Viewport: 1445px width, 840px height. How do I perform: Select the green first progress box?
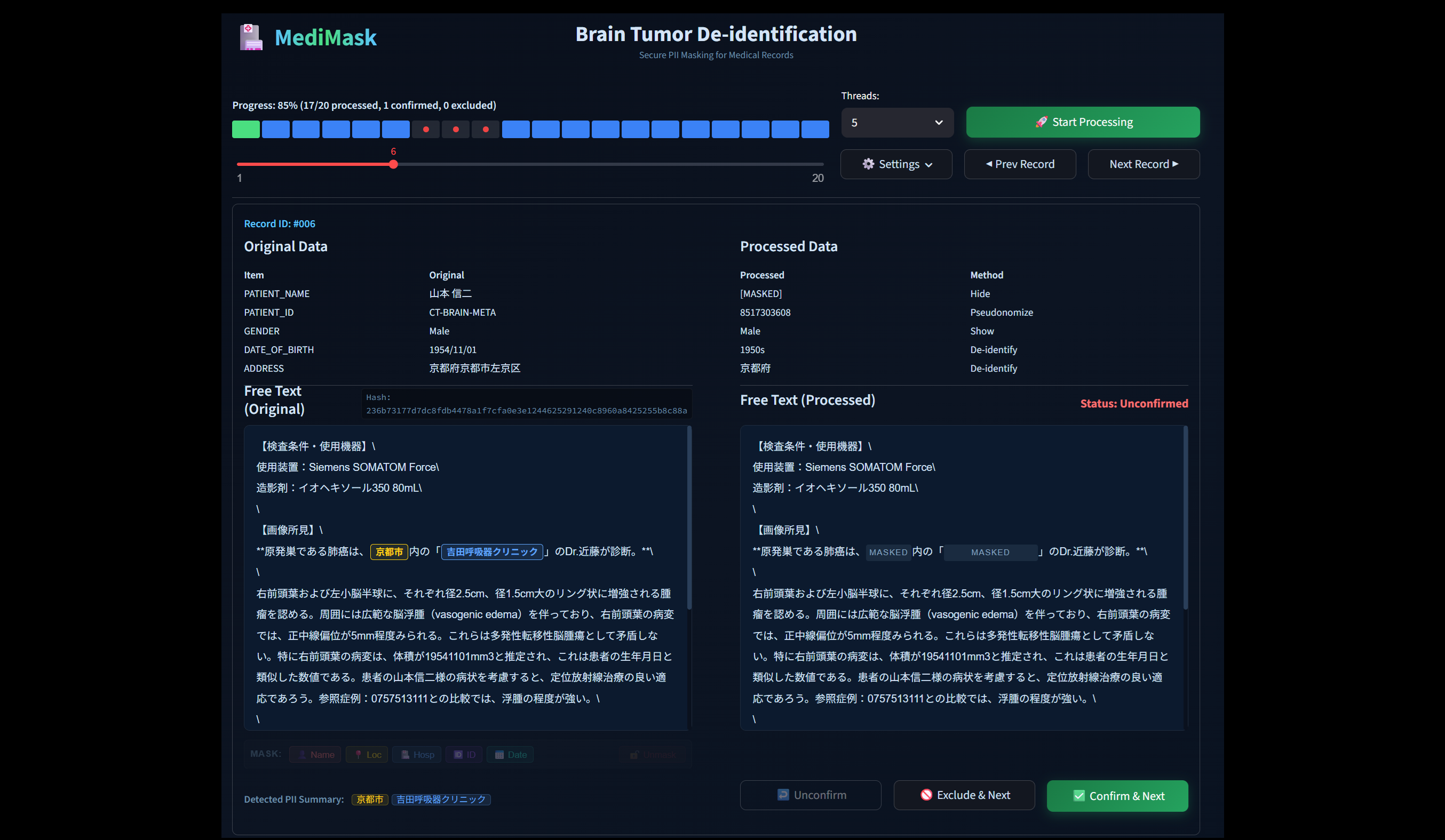tap(246, 130)
